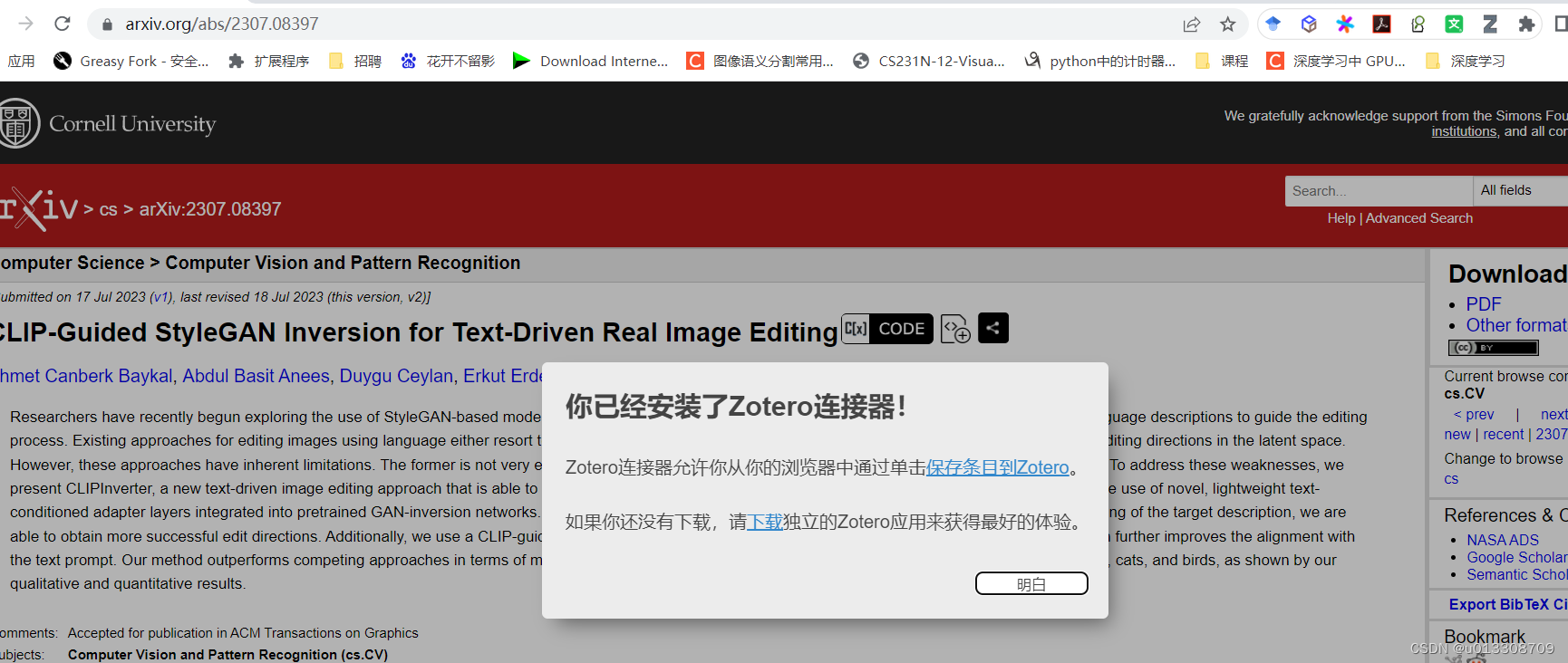Click 保存条目到Zotero link in dialog
This screenshot has width=1568, height=663.
pos(997,467)
